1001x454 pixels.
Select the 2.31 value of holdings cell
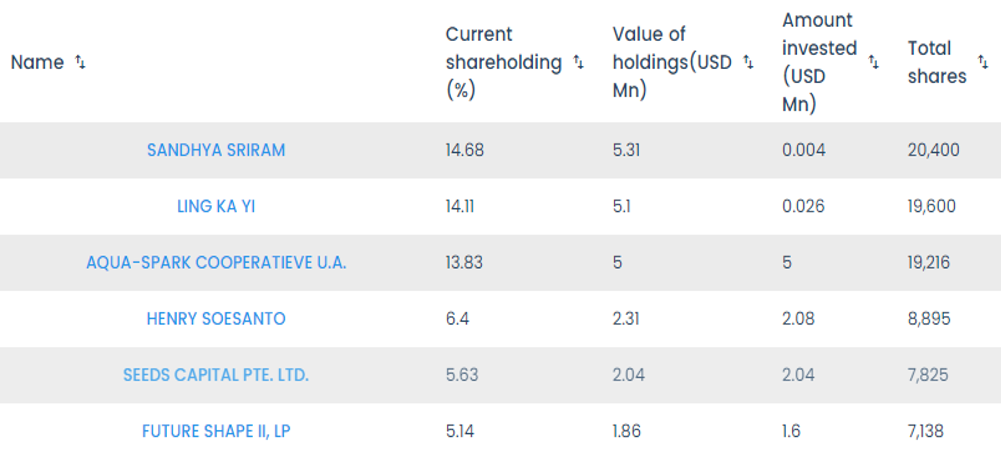point(627,319)
